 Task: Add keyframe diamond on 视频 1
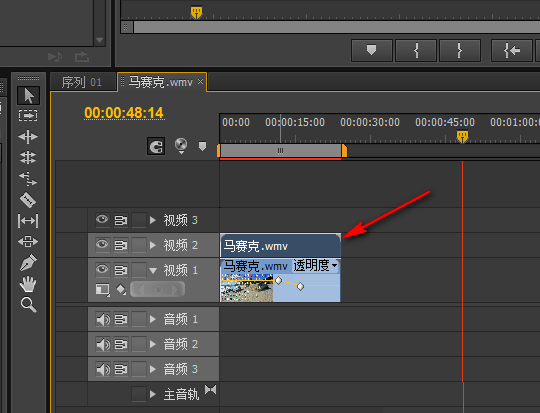pyautogui.click(x=158, y=289)
